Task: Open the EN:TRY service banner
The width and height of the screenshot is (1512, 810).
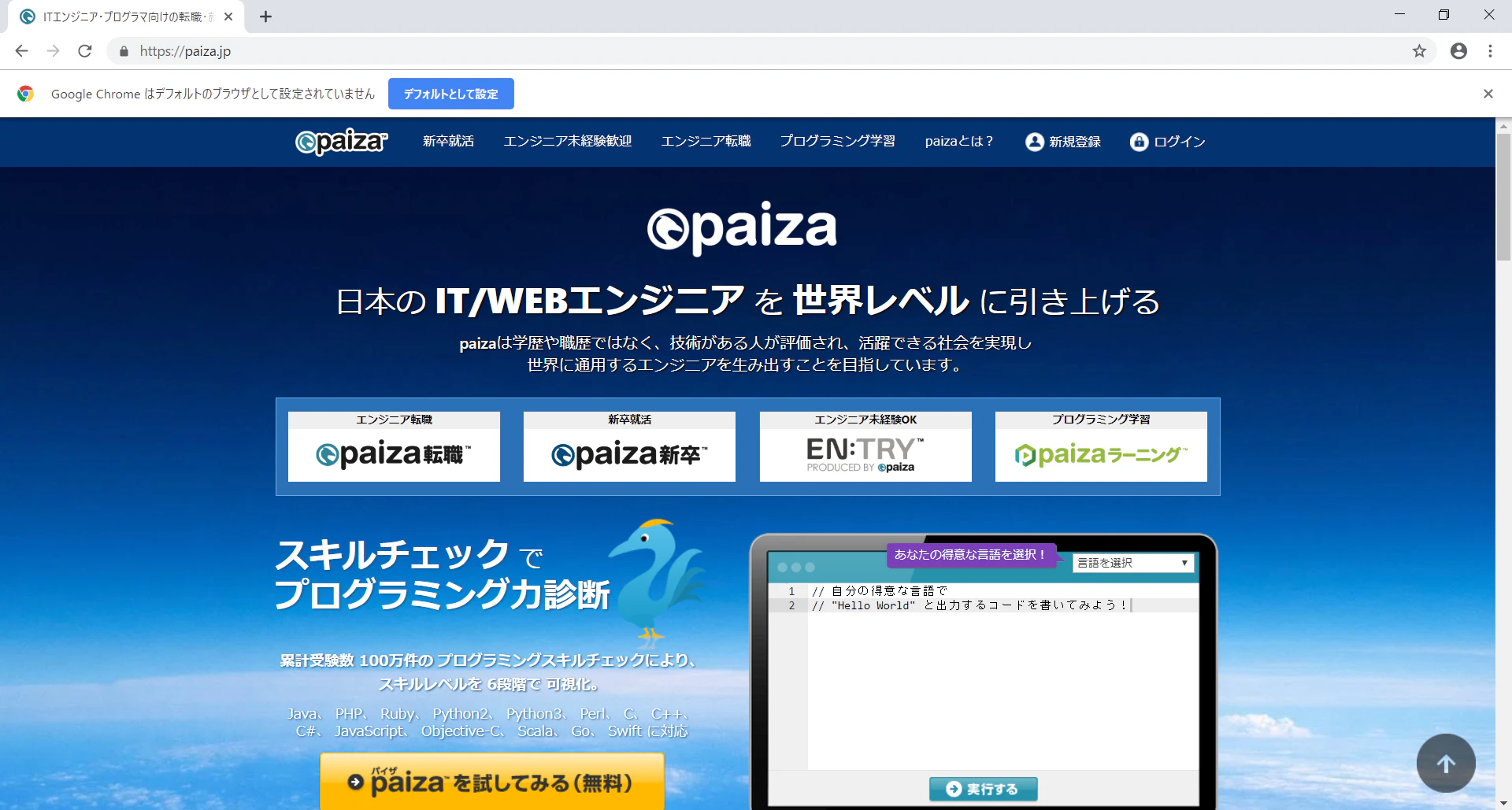Action: coord(865,446)
